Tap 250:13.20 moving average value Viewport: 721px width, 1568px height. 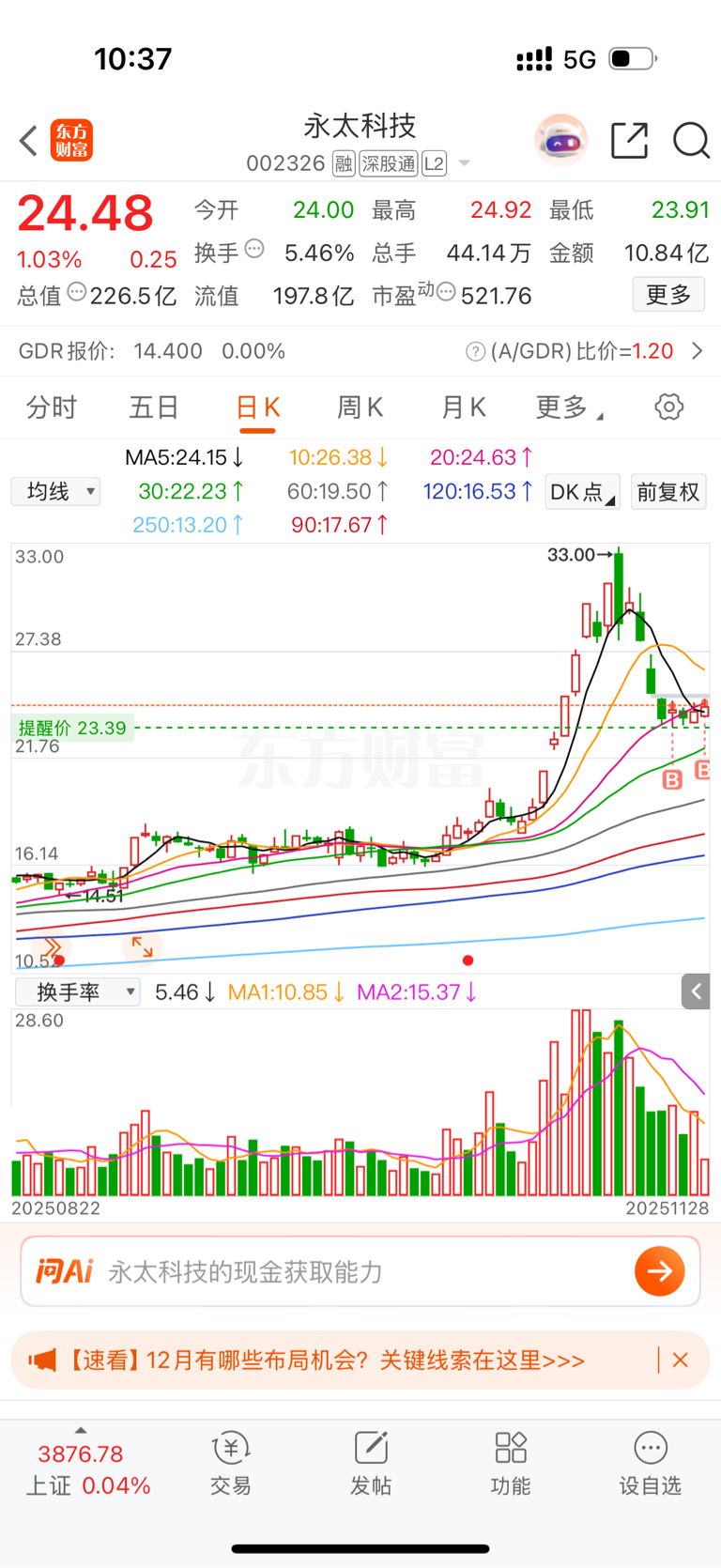(x=188, y=525)
